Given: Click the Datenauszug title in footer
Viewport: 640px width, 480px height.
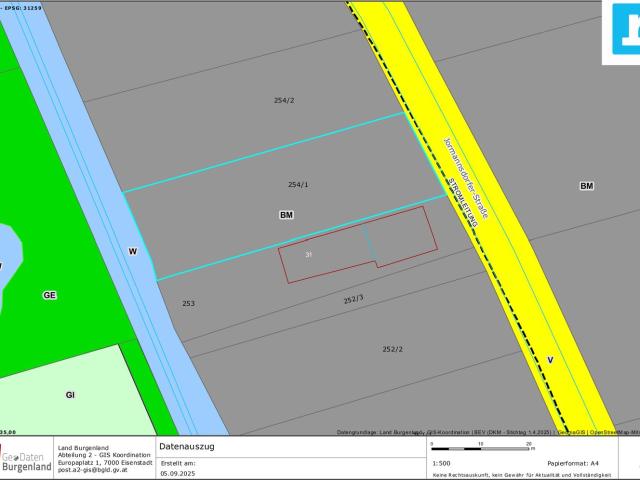Looking at the screenshot, I should point(187,445).
